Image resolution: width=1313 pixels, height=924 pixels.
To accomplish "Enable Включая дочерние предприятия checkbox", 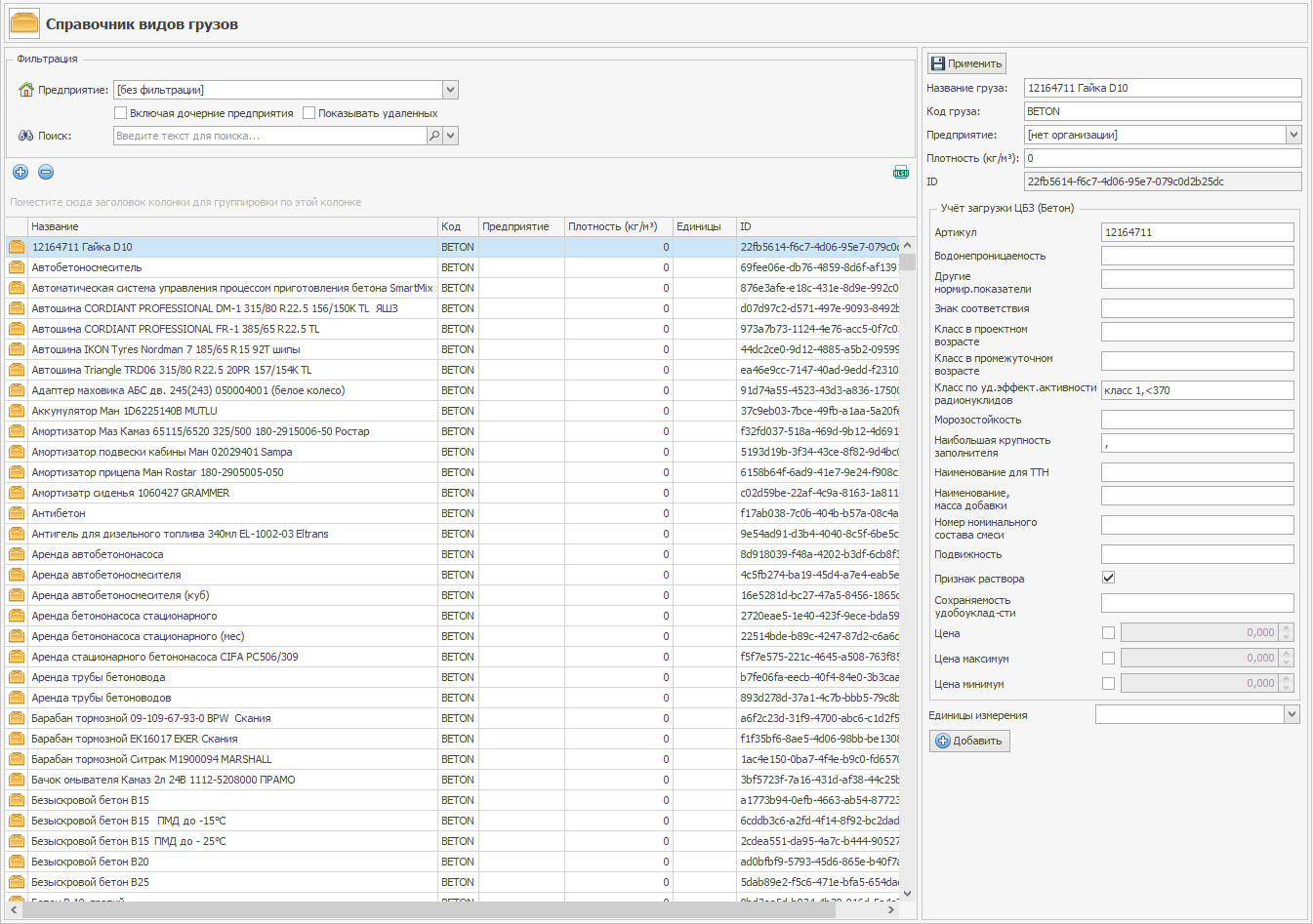I will (x=121, y=113).
